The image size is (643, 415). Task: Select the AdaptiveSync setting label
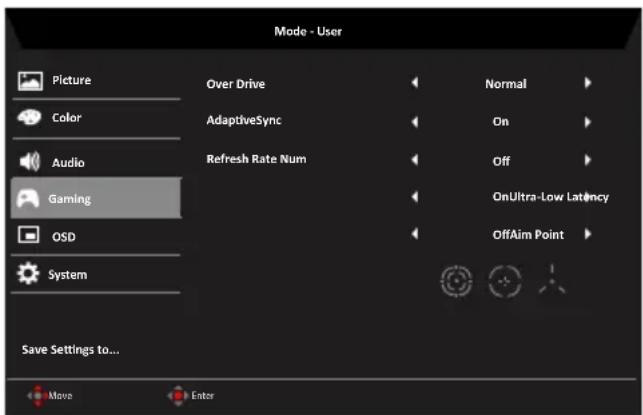click(x=244, y=121)
